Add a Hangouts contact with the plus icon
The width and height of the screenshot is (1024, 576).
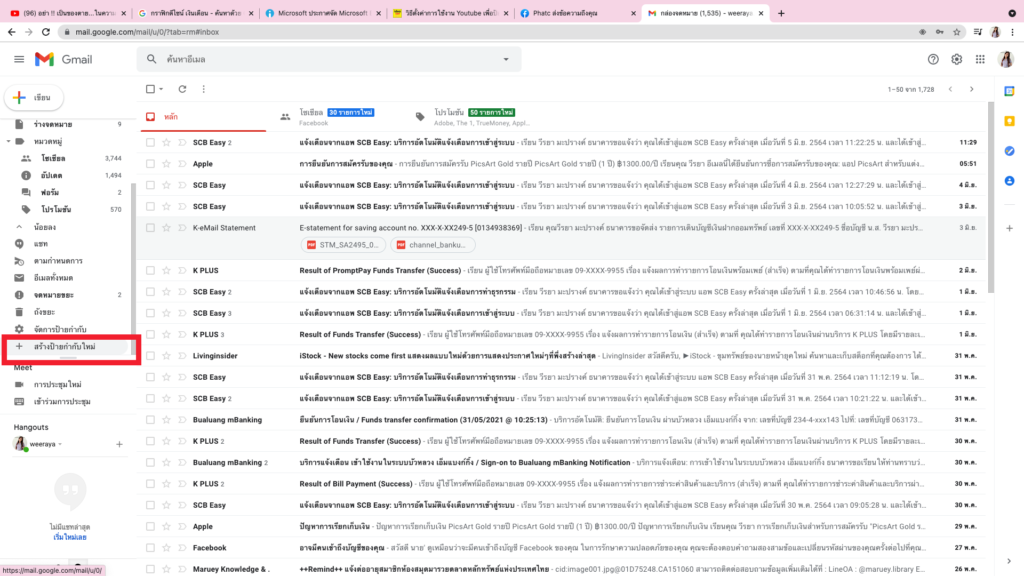pyautogui.click(x=119, y=445)
